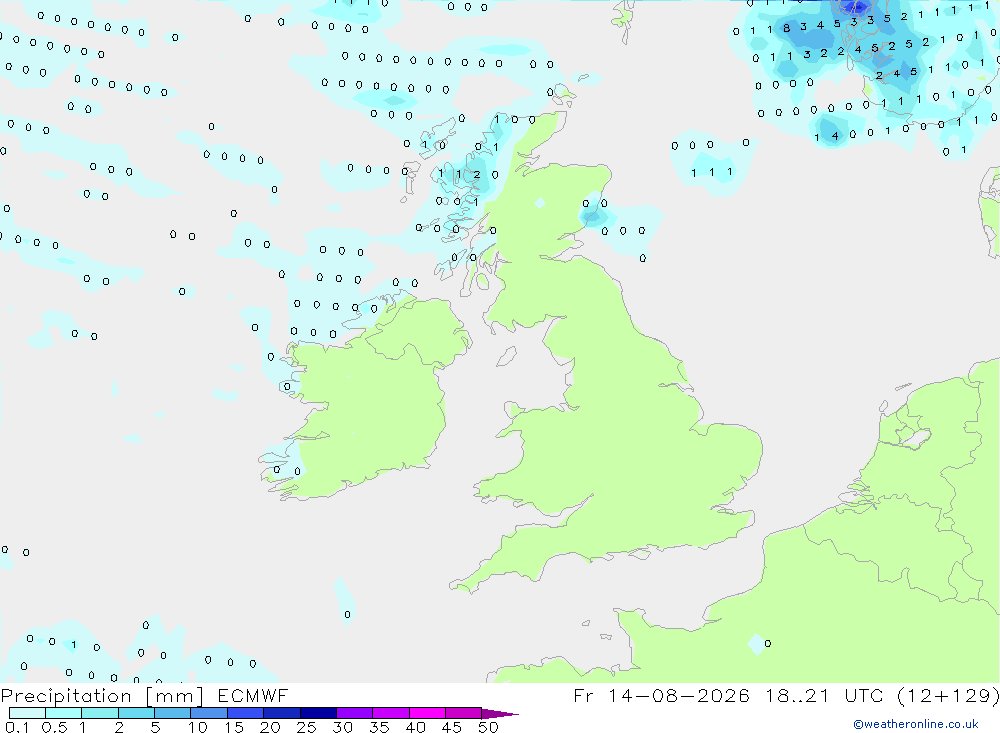
Task: Click the '50' legend label
Action: coord(488,727)
